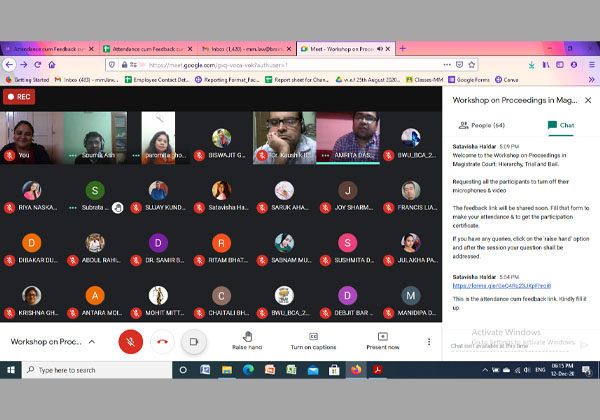Turn on captions
The width and height of the screenshot is (600, 420).
click(314, 339)
